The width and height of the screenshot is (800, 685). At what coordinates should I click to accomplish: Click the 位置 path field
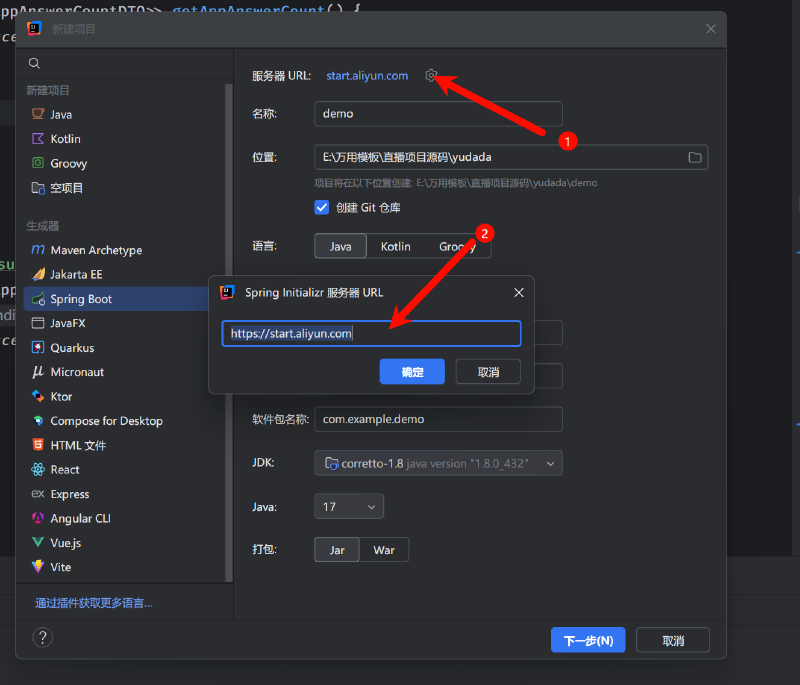[511, 157]
